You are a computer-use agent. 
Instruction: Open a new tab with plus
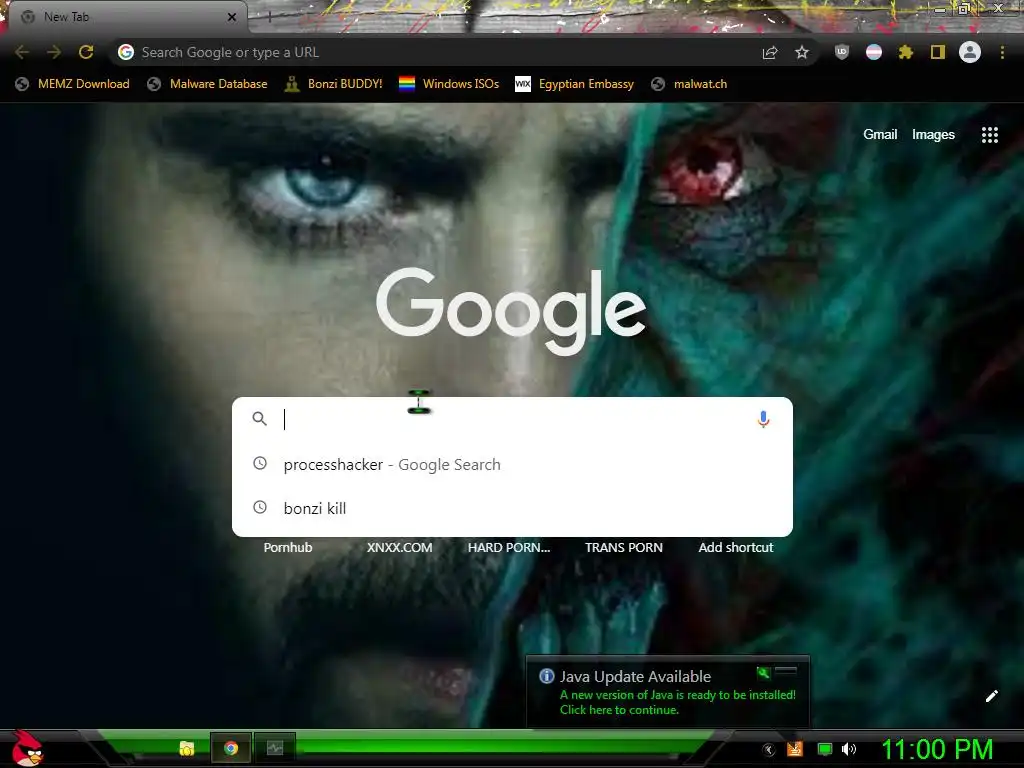(x=269, y=17)
